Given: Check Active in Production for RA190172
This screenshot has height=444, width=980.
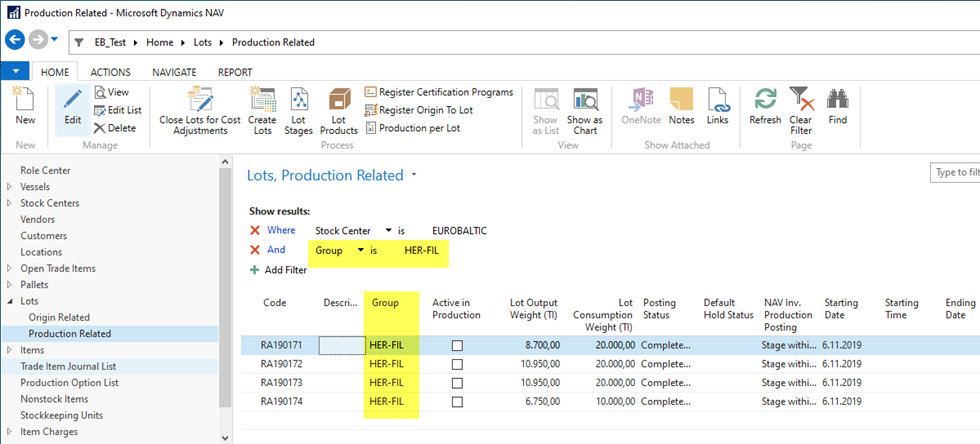Looking at the screenshot, I should 457,364.
